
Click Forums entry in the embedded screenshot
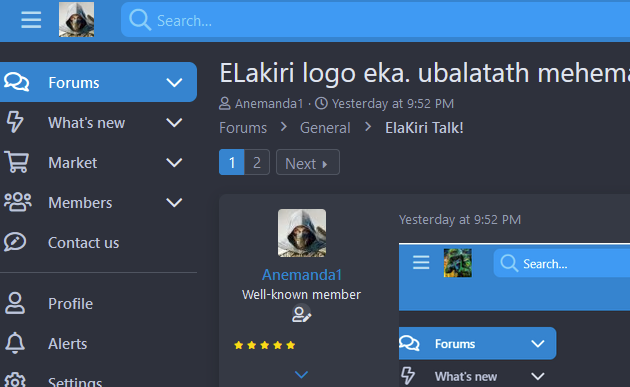coord(477,343)
